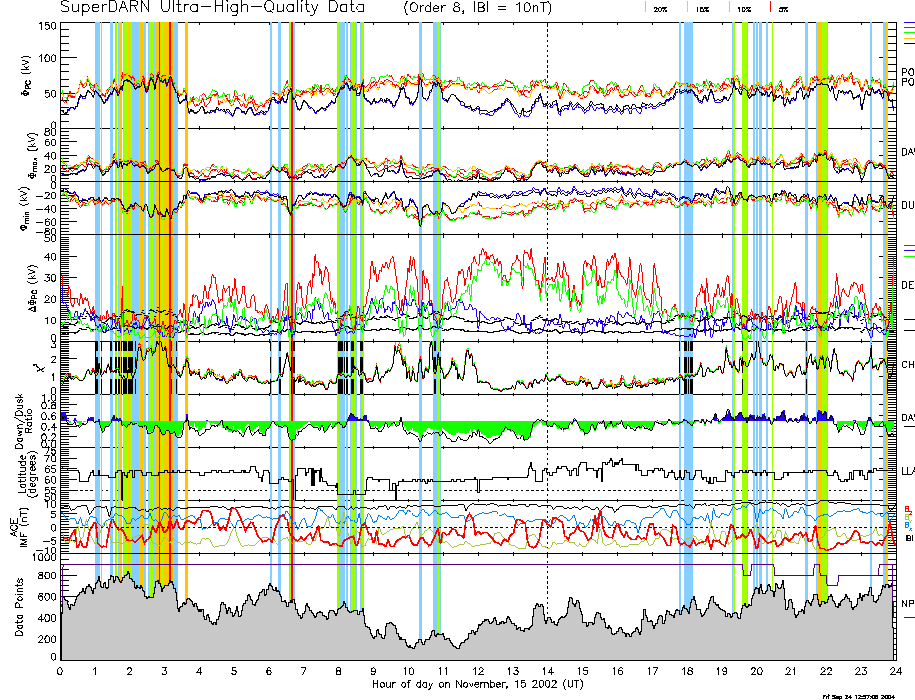Screen dimensions: 915x700
Task: Click the olive By legend entry
Action: 908,517
